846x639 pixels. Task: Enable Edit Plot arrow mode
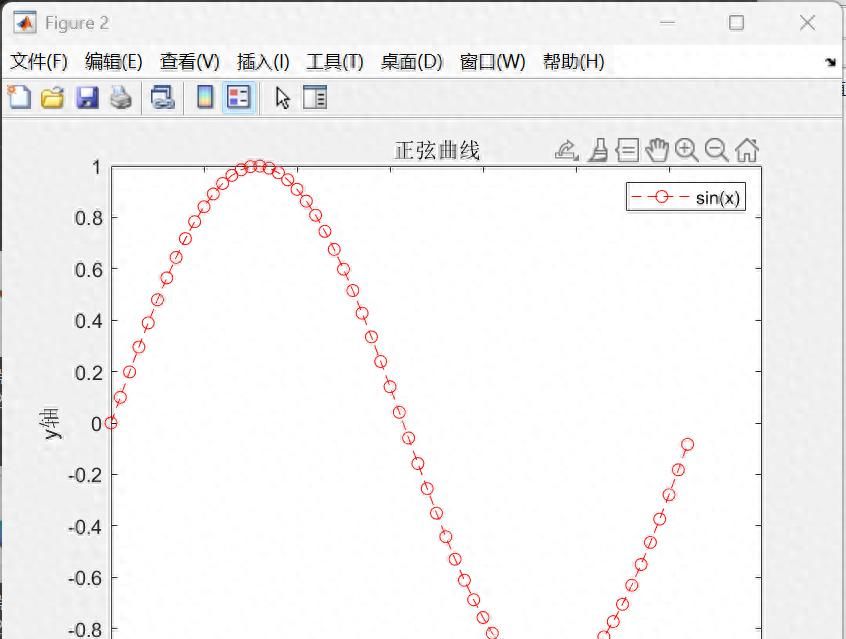tap(283, 97)
